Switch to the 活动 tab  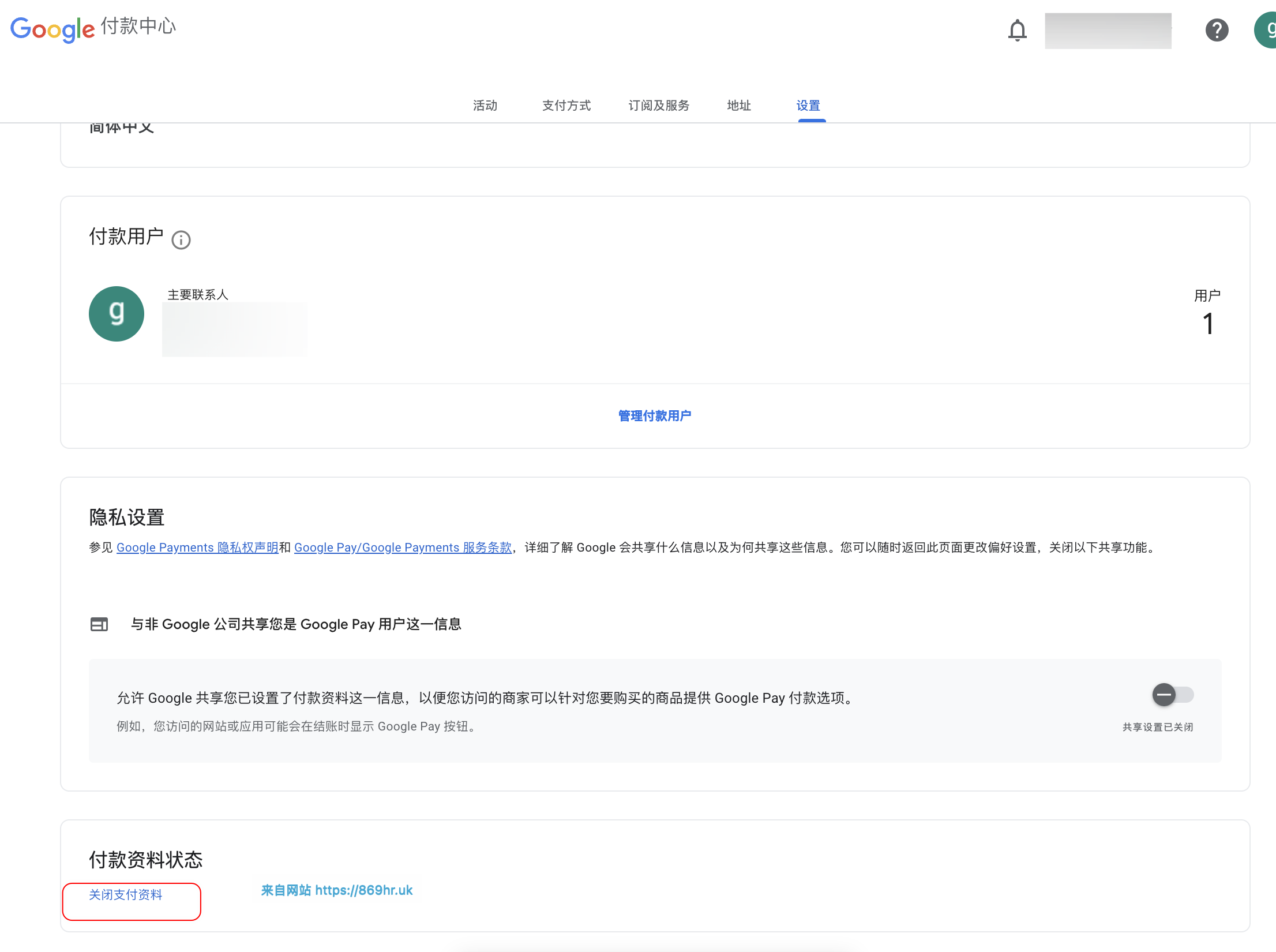coord(485,106)
